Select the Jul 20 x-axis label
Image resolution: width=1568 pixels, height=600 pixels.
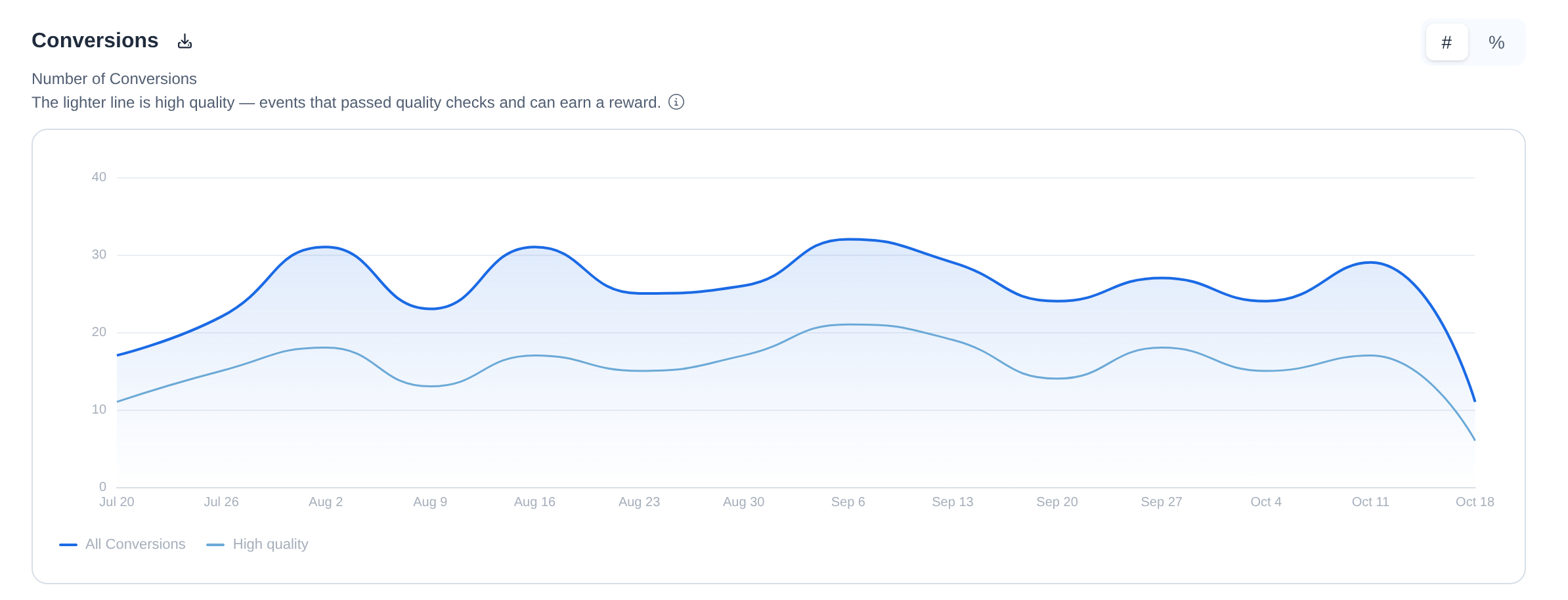(117, 502)
